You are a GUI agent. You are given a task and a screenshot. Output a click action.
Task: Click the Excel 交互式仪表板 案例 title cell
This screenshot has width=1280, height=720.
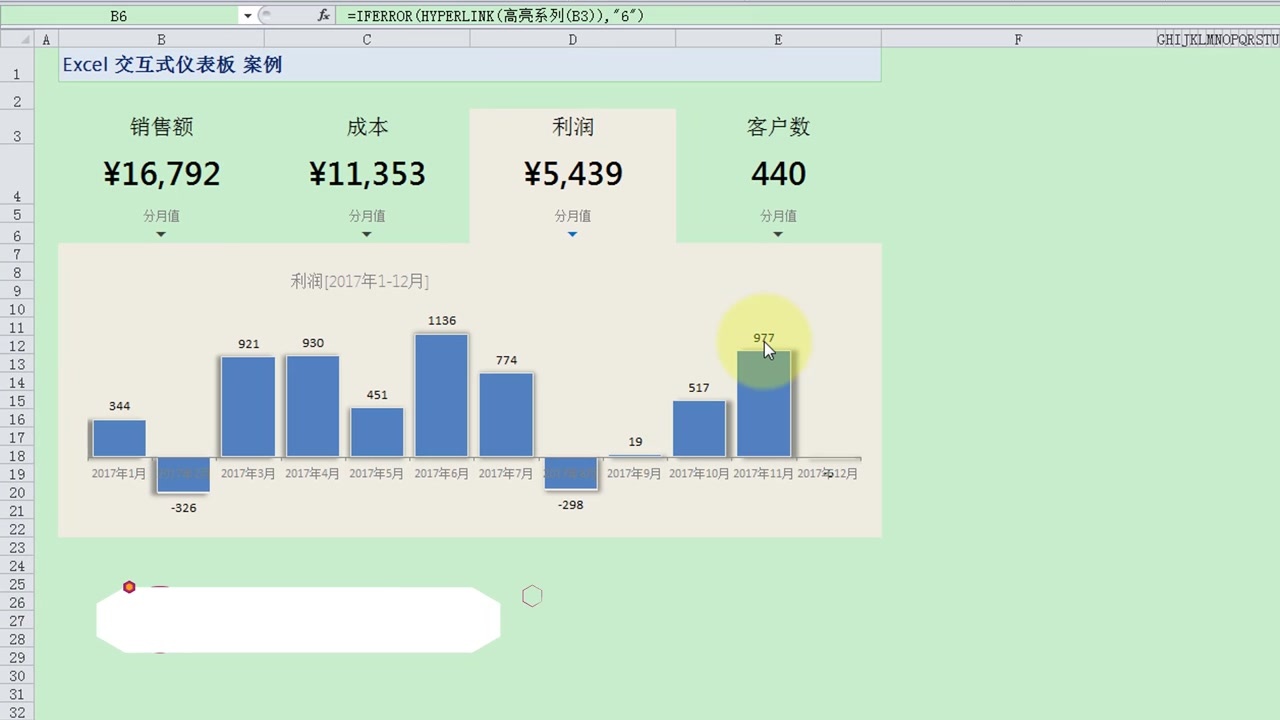[x=470, y=65]
